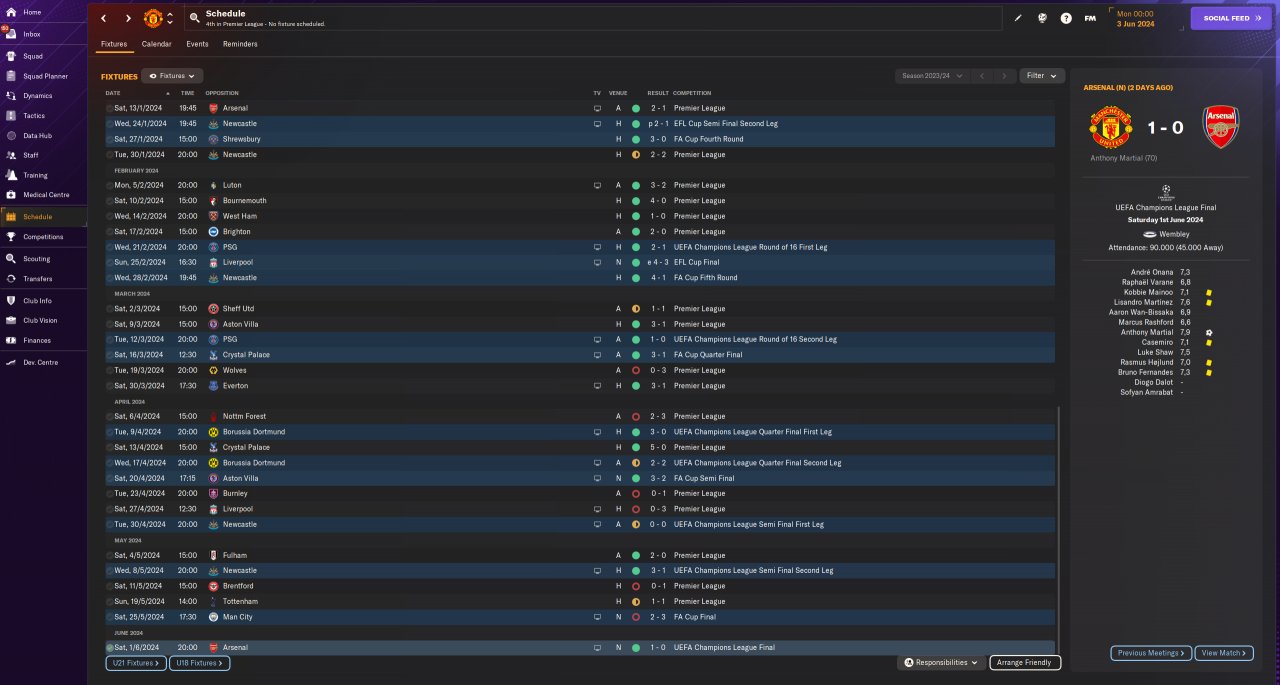
Task: Select the circle for Mon, 5/2/2024 Luton
Action: pyautogui.click(x=110, y=185)
